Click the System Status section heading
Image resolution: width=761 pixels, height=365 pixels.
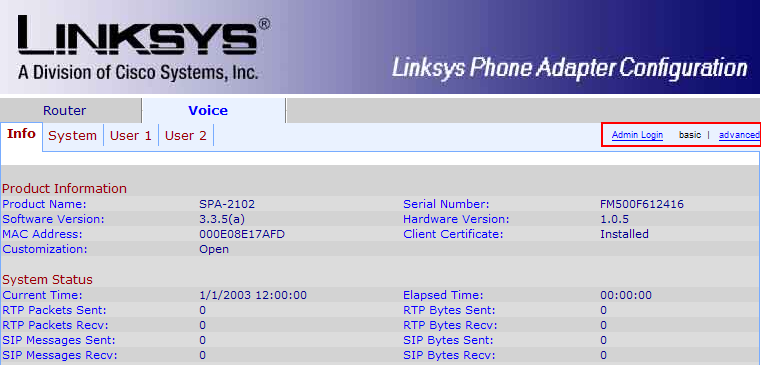coord(47,280)
